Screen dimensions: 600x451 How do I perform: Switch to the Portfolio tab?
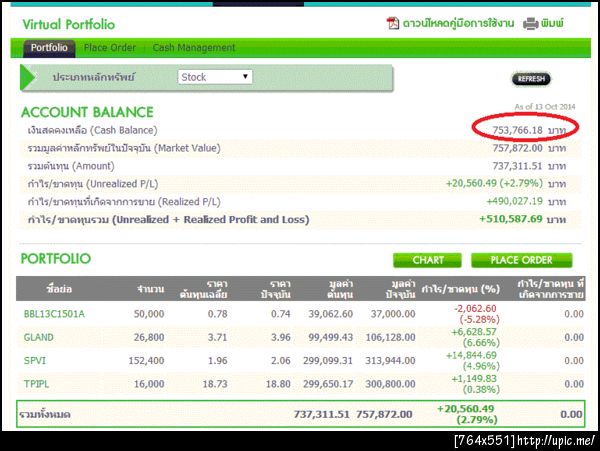coord(49,48)
